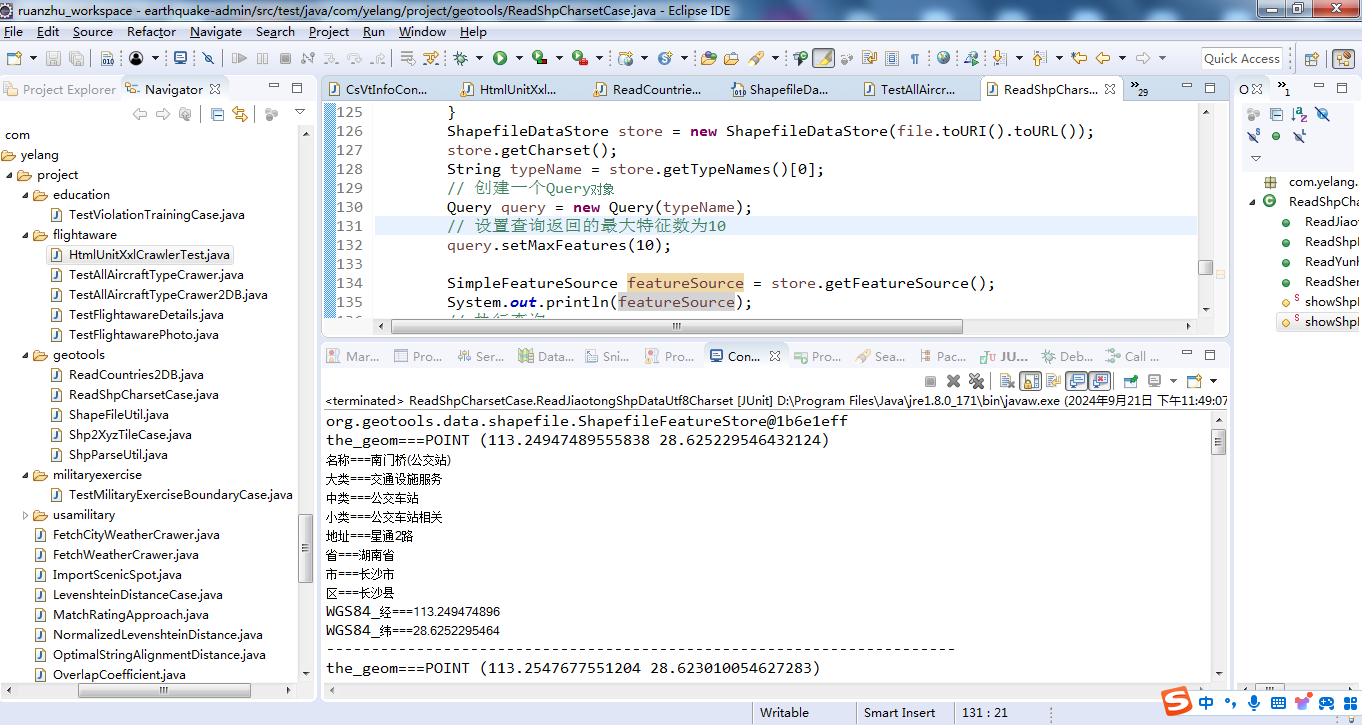Image resolution: width=1362 pixels, height=725 pixels.
Task: Collapse the geotools folder in Navigator
Action: point(26,355)
